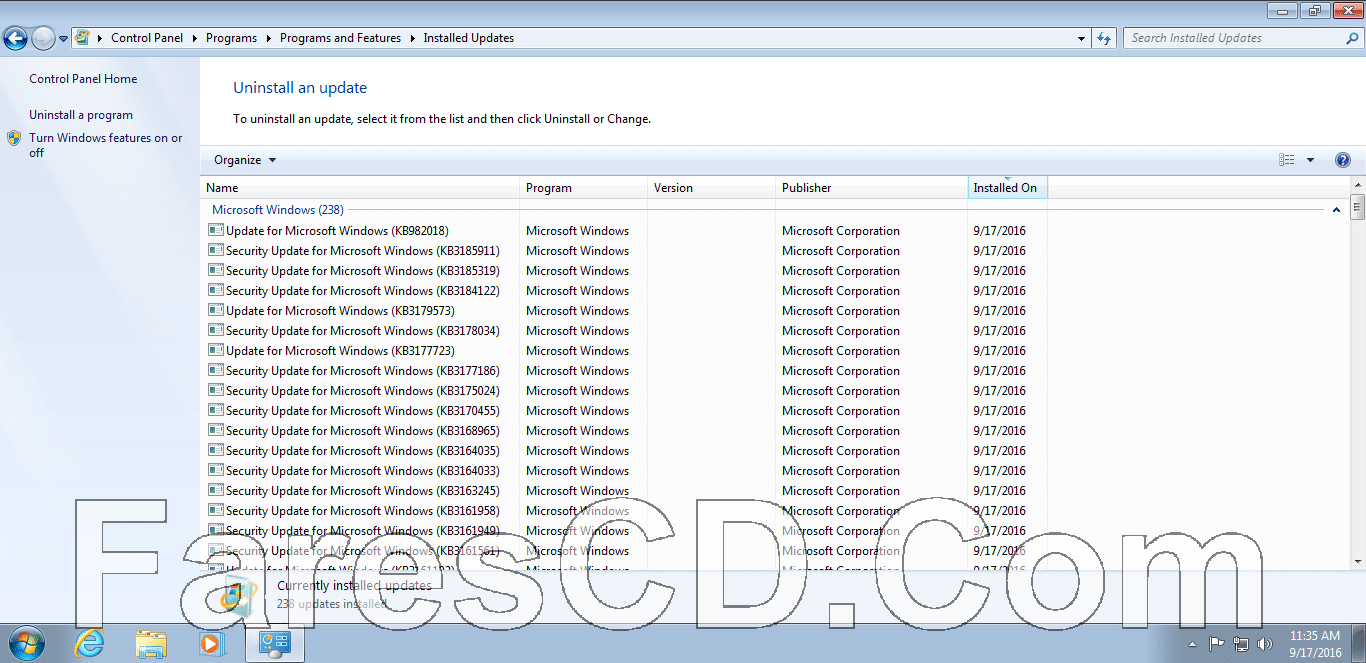This screenshot has width=1366, height=663.
Task: Sort by the Publisher column header
Action: click(872, 188)
